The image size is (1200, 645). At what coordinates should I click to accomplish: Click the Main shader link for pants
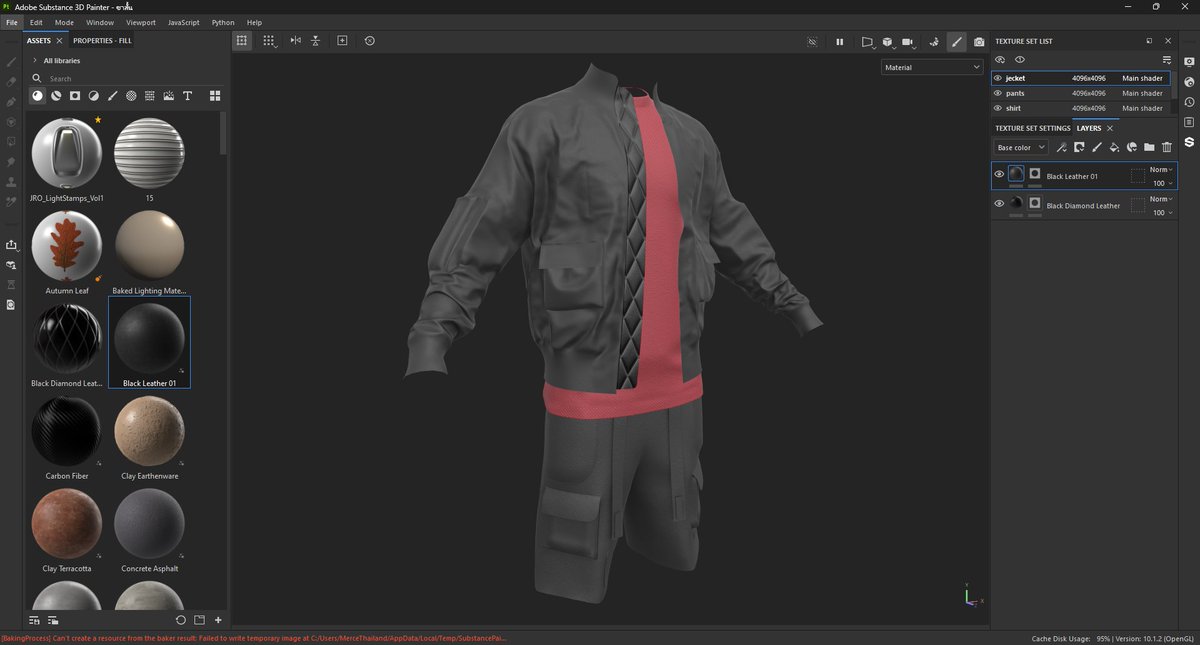pos(1142,93)
